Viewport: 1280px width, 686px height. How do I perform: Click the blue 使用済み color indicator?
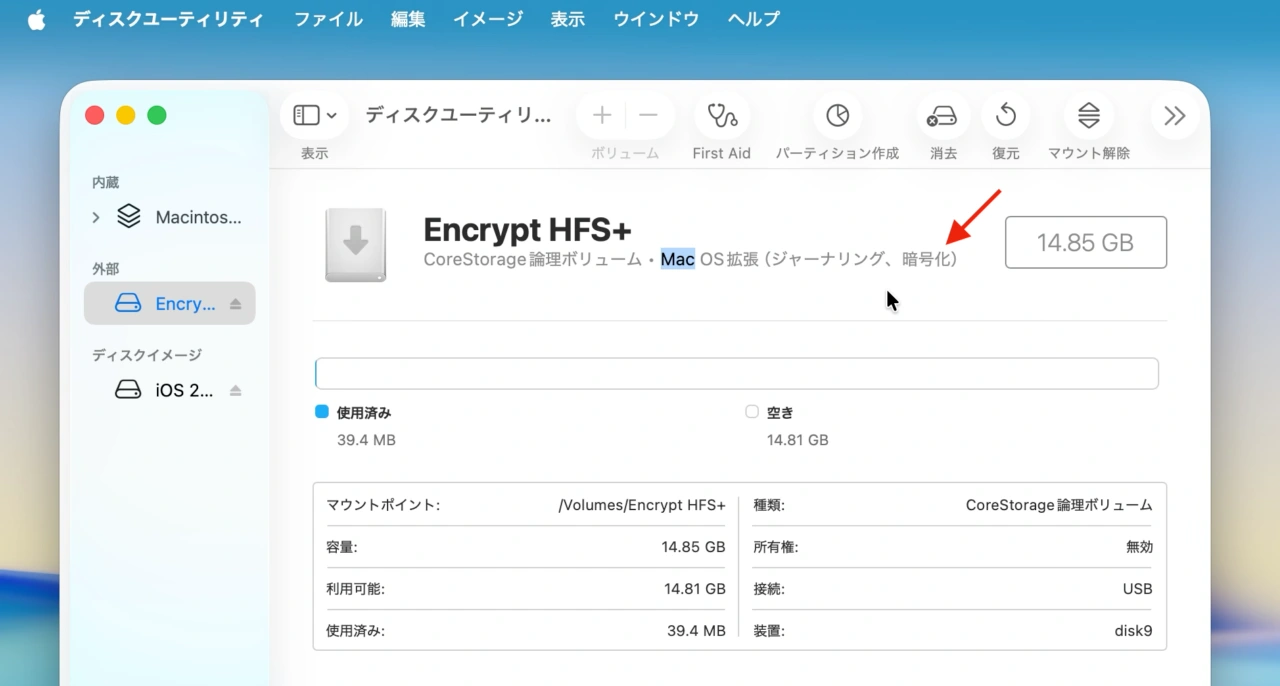pos(322,411)
